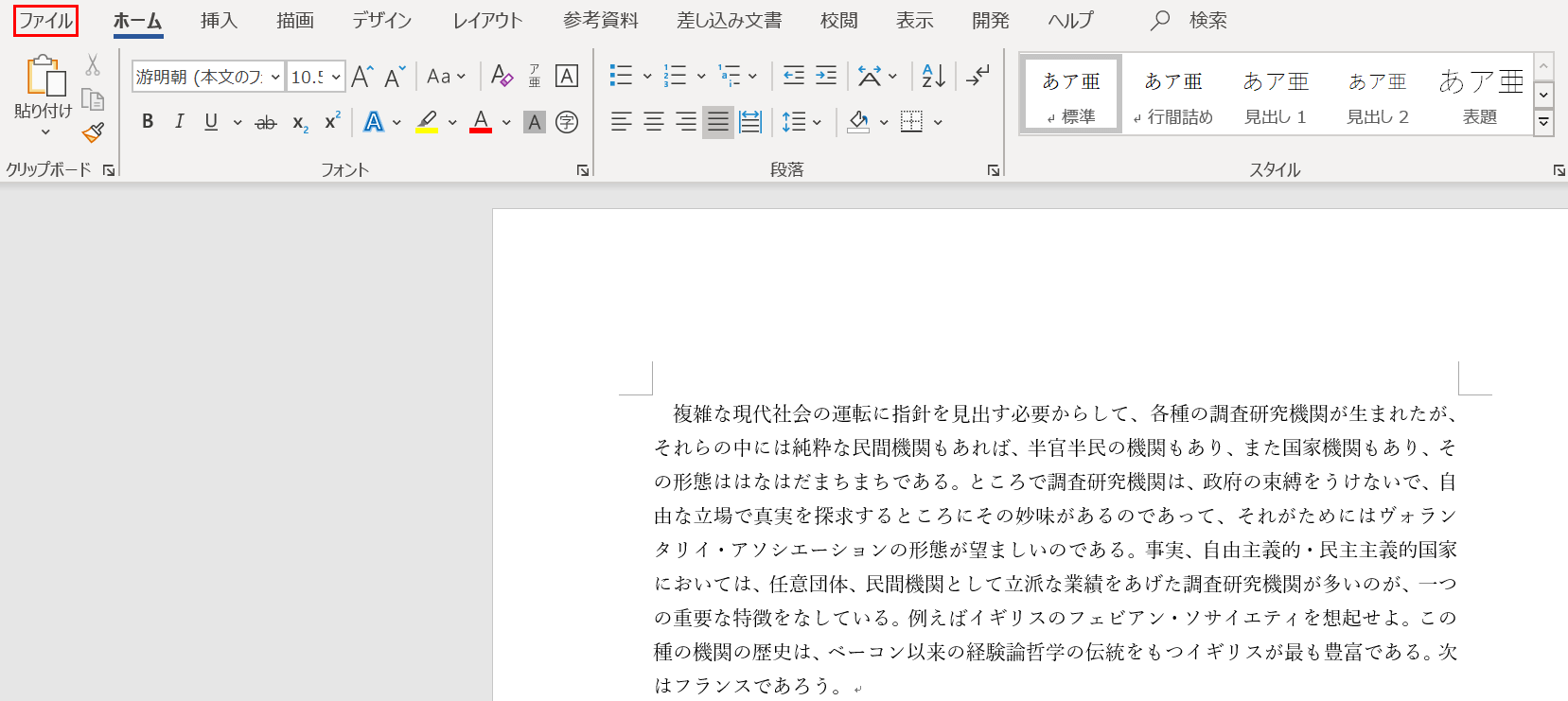The height and width of the screenshot is (701, 1568).
Task: Click the Cut scissors icon
Action: click(93, 65)
